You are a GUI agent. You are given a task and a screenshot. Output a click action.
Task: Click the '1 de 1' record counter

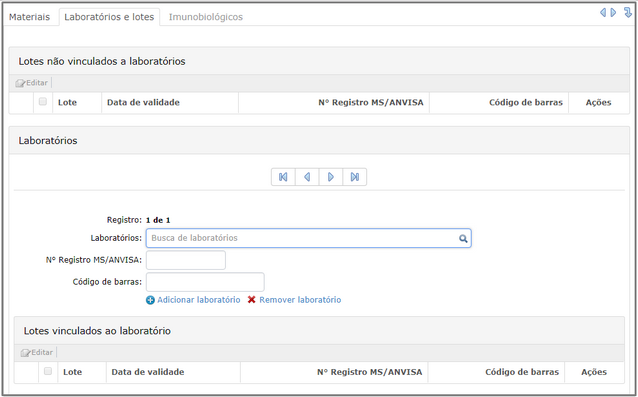coord(158,220)
